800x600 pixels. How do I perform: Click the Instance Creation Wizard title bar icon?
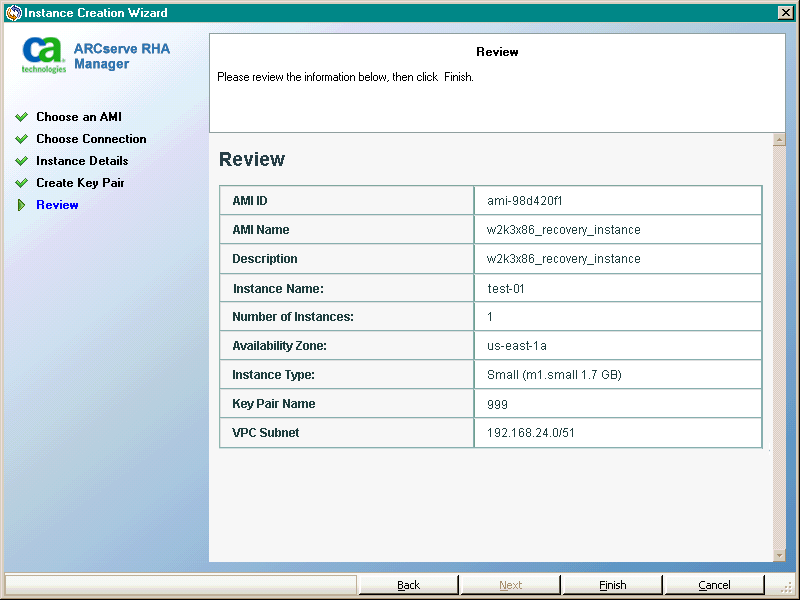[x=12, y=12]
